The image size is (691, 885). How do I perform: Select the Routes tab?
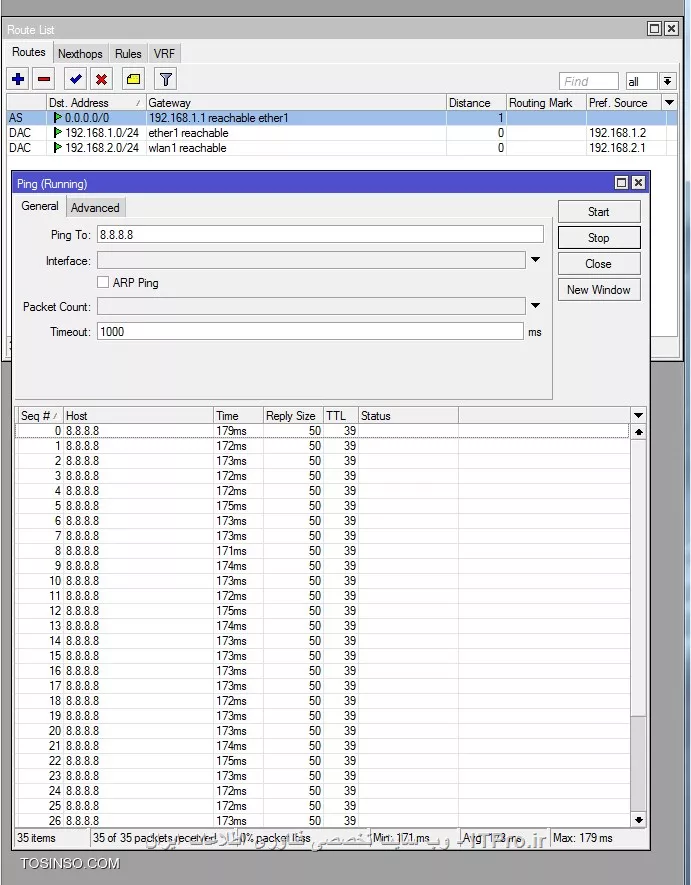(29, 52)
